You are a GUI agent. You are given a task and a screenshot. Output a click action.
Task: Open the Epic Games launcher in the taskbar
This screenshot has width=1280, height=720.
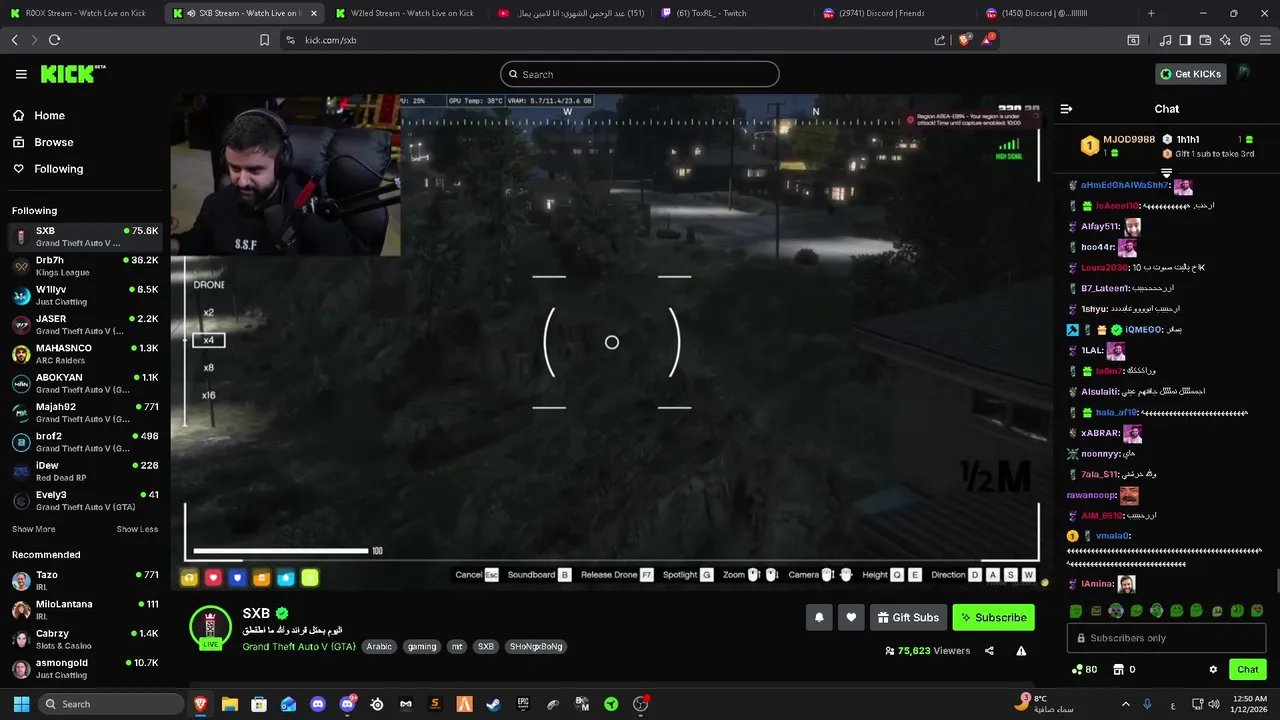523,704
